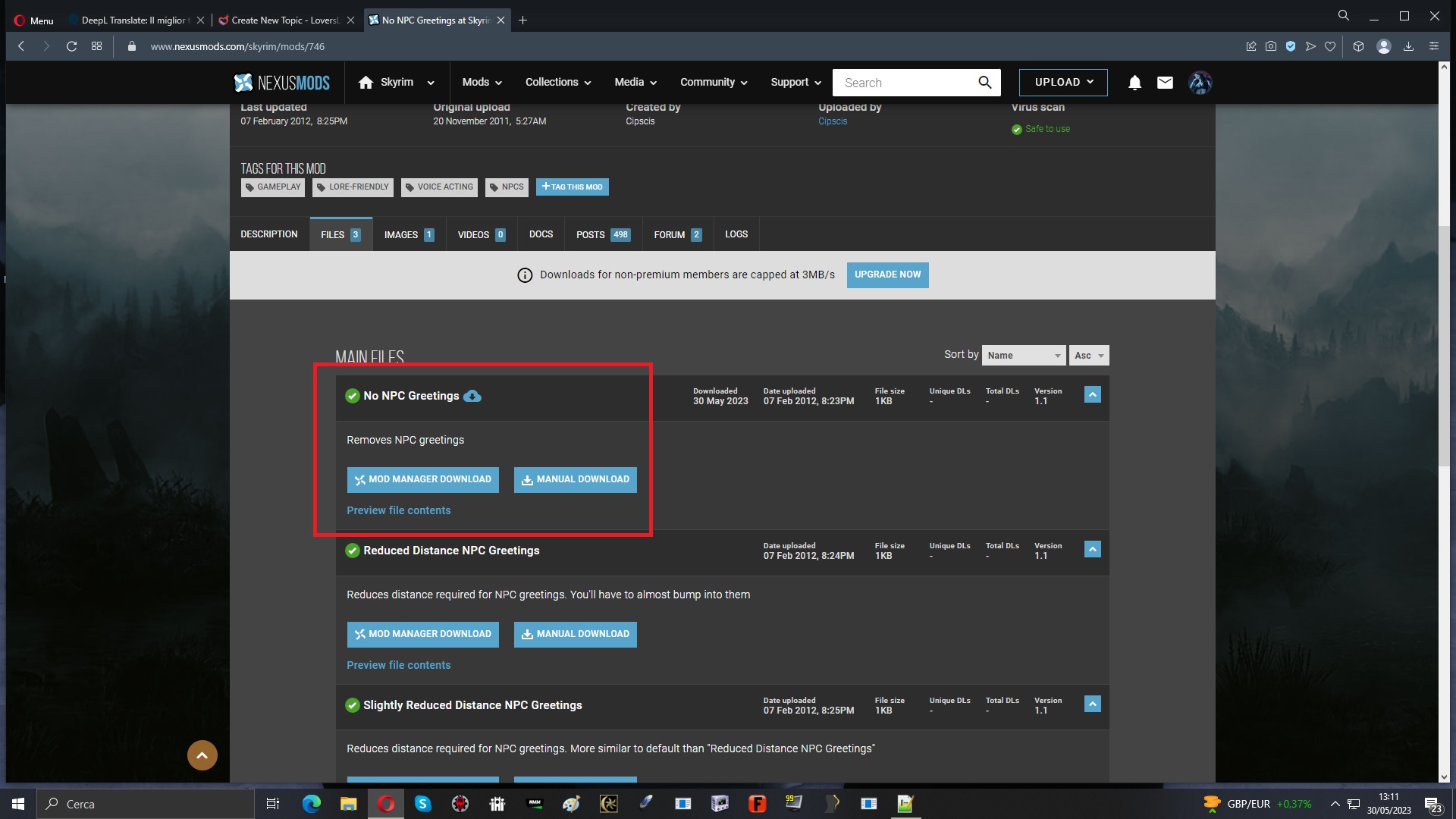The width and height of the screenshot is (1456, 819).
Task: Click the TAG THIS MOD button
Action: [x=572, y=187]
